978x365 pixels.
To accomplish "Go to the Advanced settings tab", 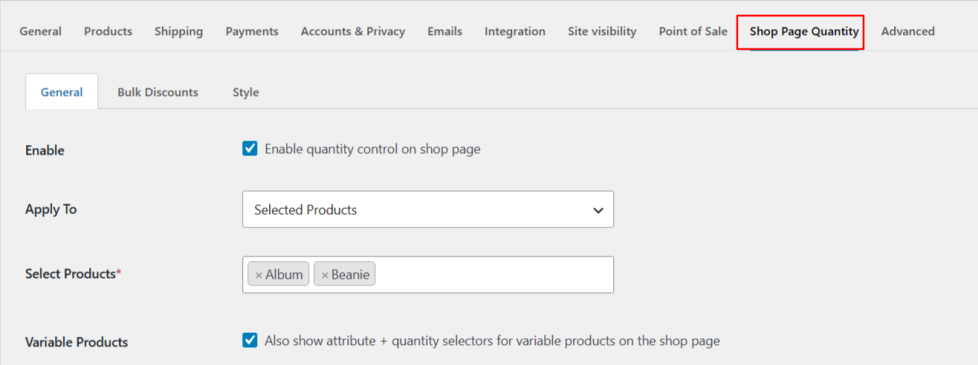I will click(908, 31).
